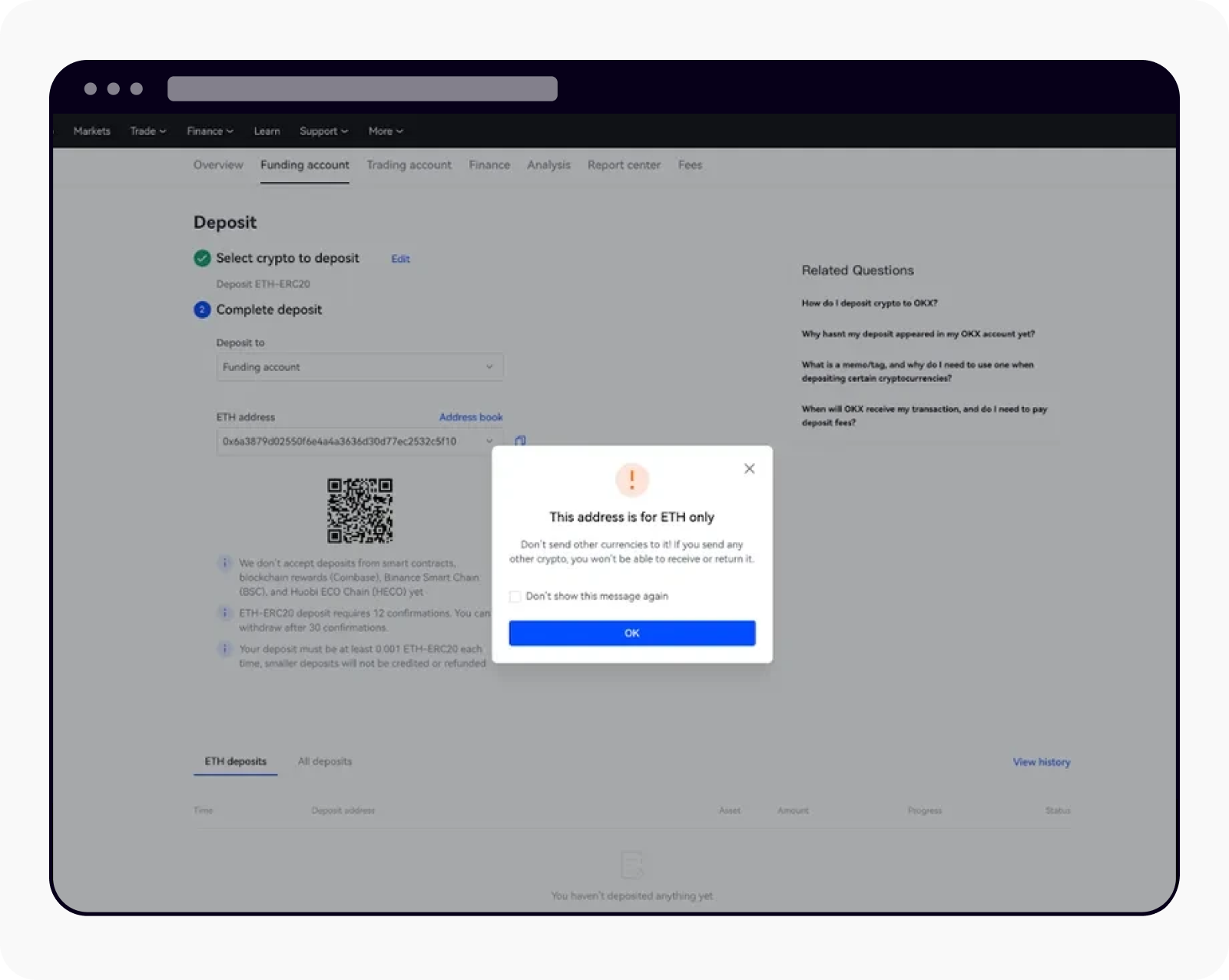1229x980 pixels.
Task: Click info icon beside minimum deposit note
Action: [224, 649]
